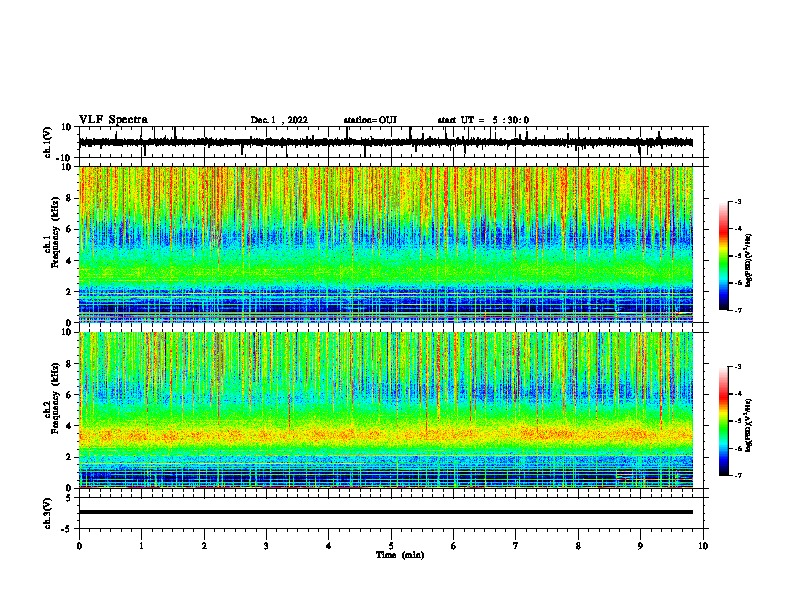Click the ch.2 spectrogram color scale bar

click(723, 421)
